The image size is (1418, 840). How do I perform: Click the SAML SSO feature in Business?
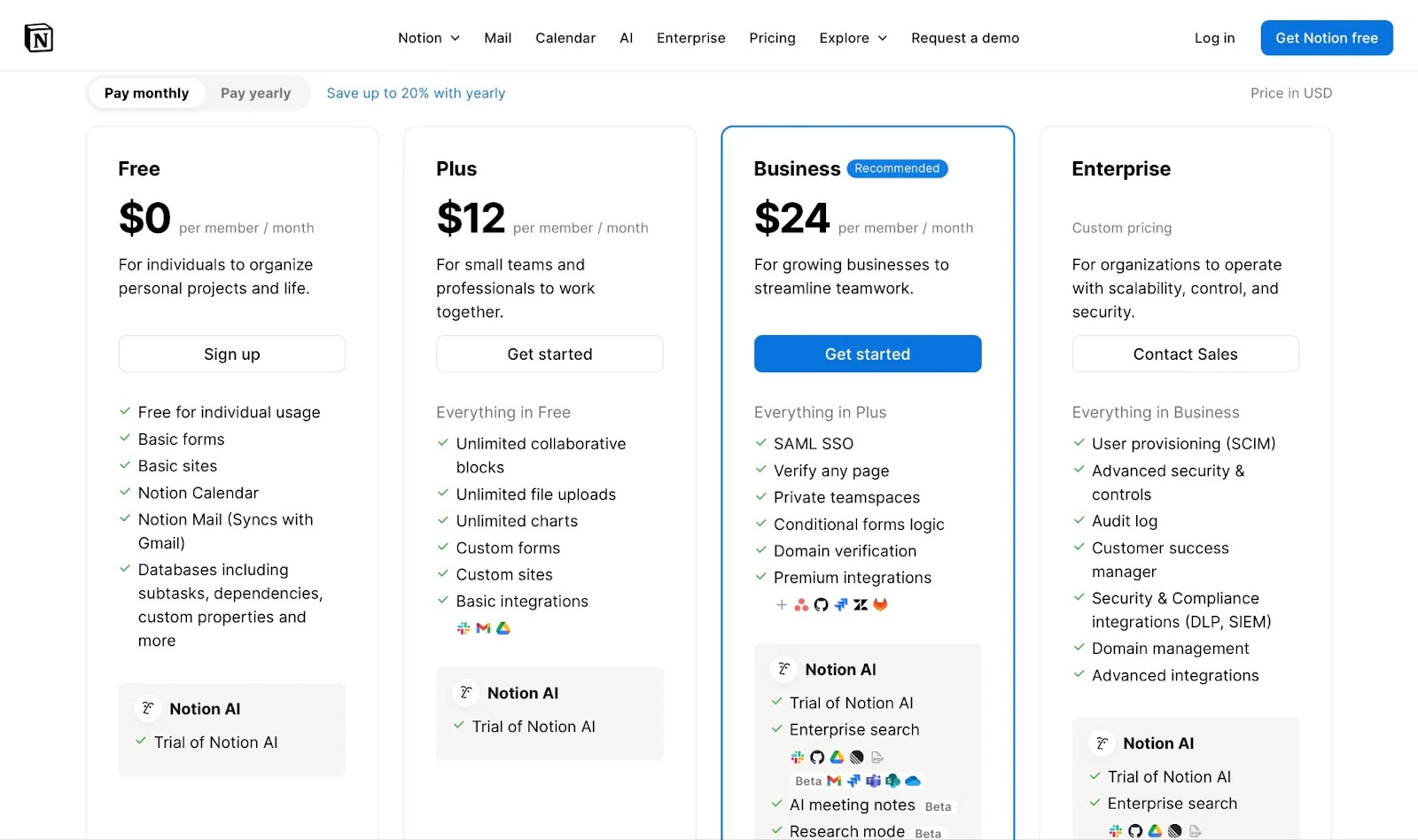814,444
